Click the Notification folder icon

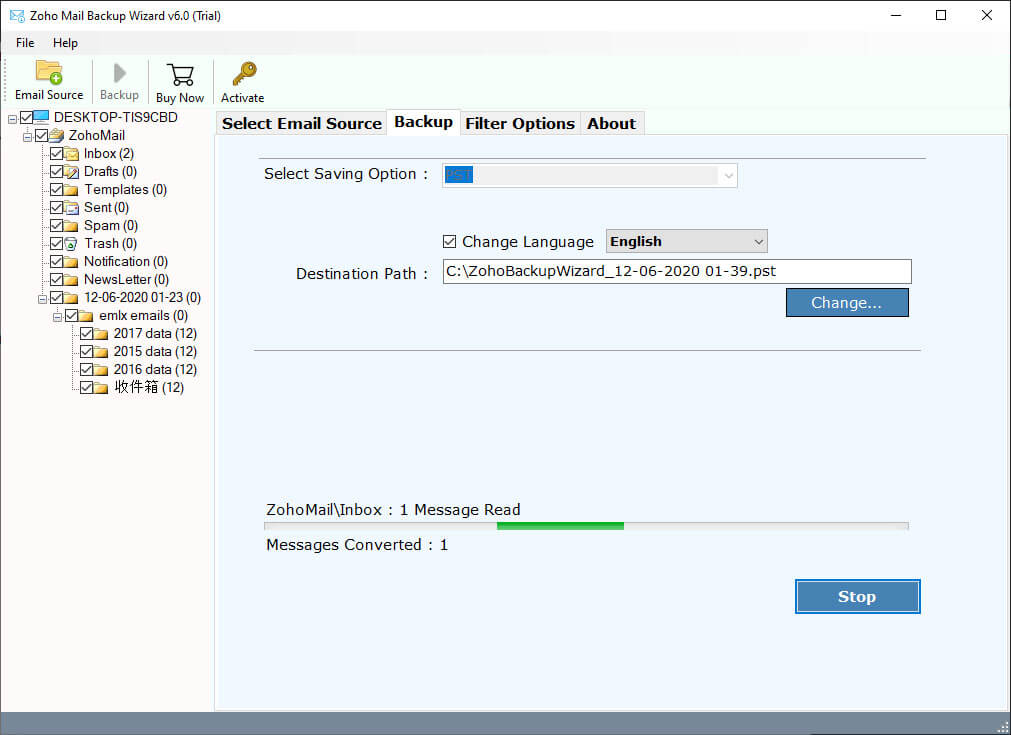coord(72,262)
